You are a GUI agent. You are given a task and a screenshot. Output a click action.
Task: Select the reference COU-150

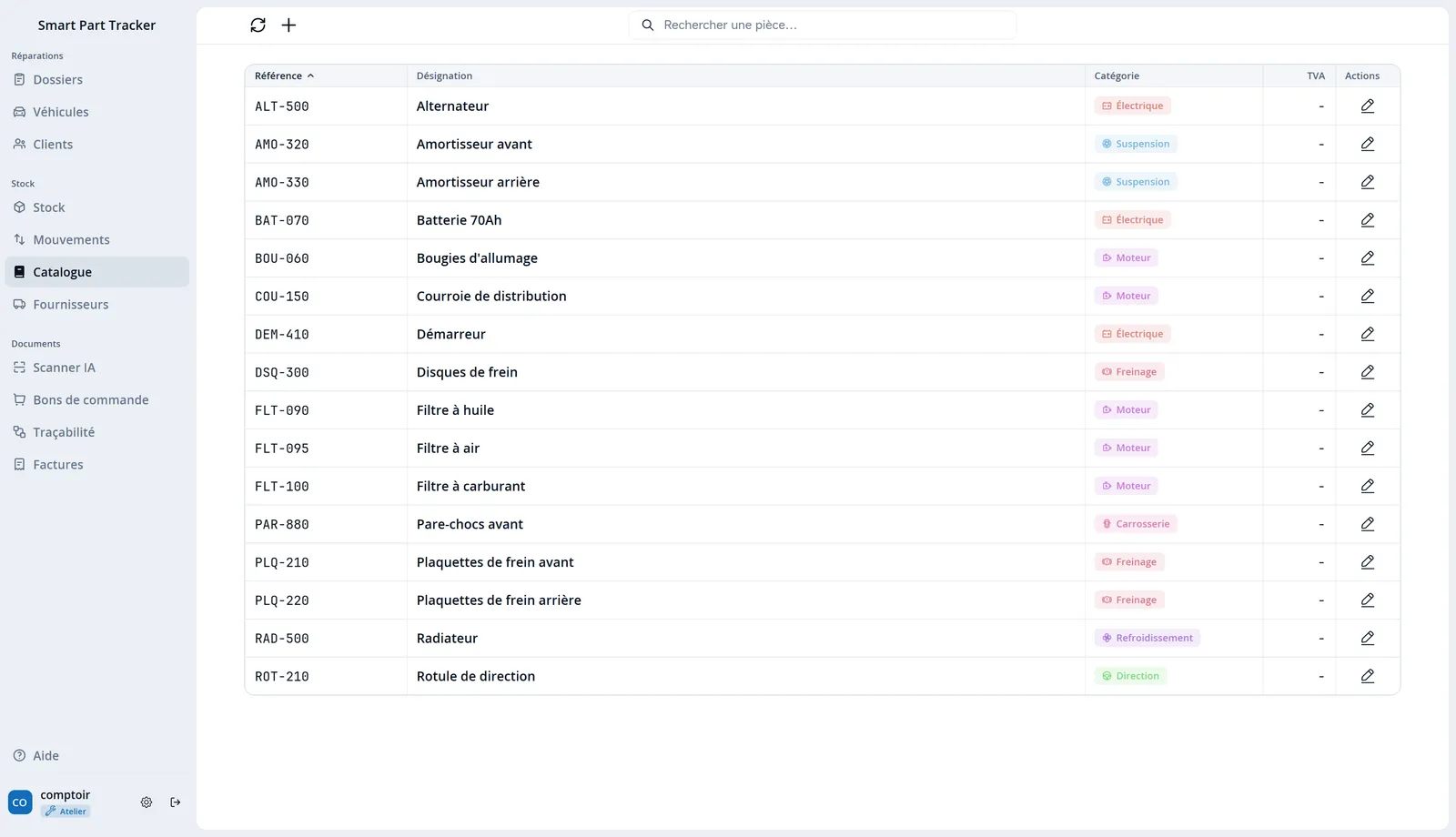282,297
